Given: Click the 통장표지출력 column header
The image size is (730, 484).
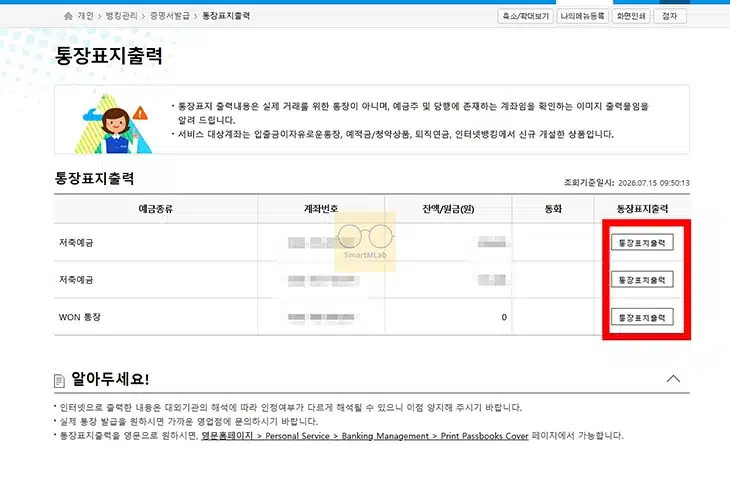Looking at the screenshot, I should tap(642, 209).
